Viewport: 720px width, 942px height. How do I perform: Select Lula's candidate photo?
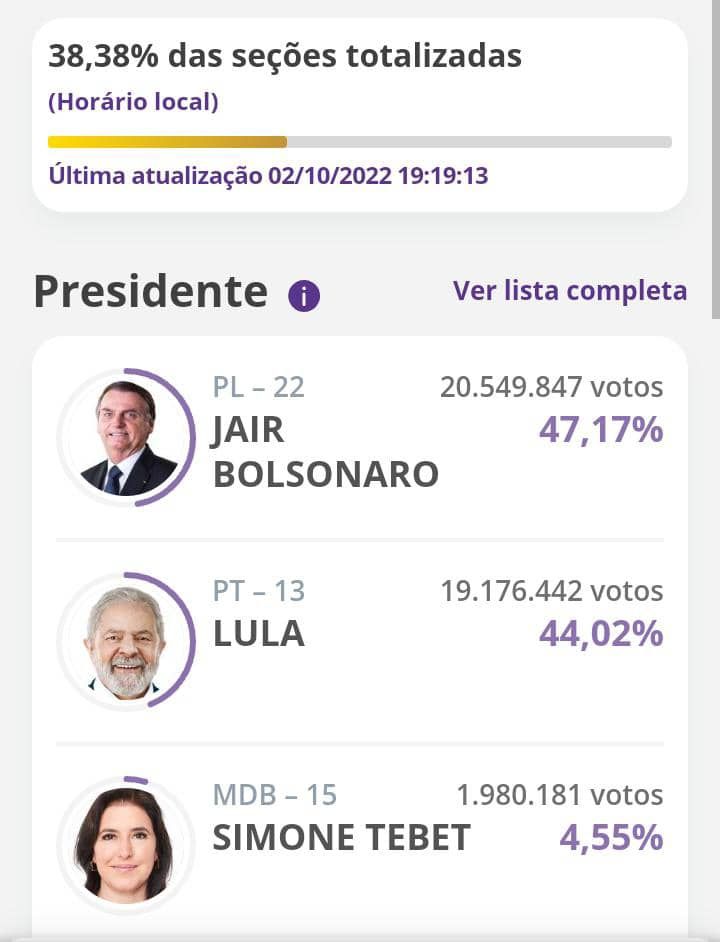tap(125, 642)
